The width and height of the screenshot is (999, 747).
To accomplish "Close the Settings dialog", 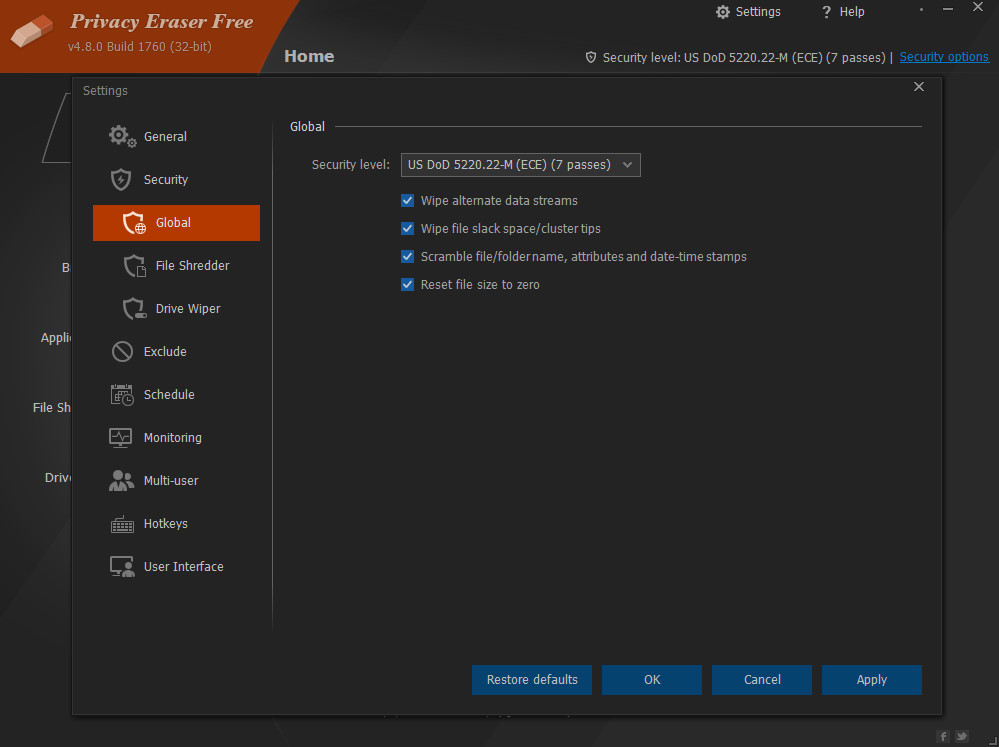I will point(919,87).
